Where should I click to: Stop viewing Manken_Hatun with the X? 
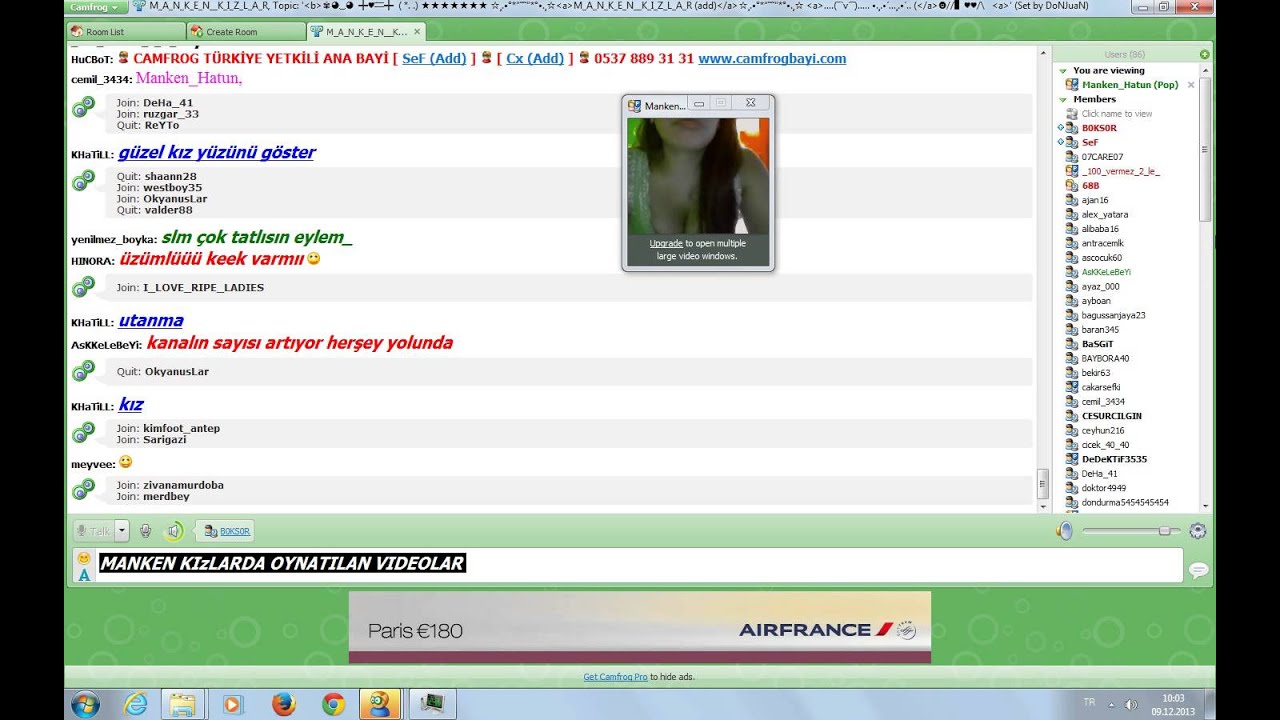[1191, 85]
